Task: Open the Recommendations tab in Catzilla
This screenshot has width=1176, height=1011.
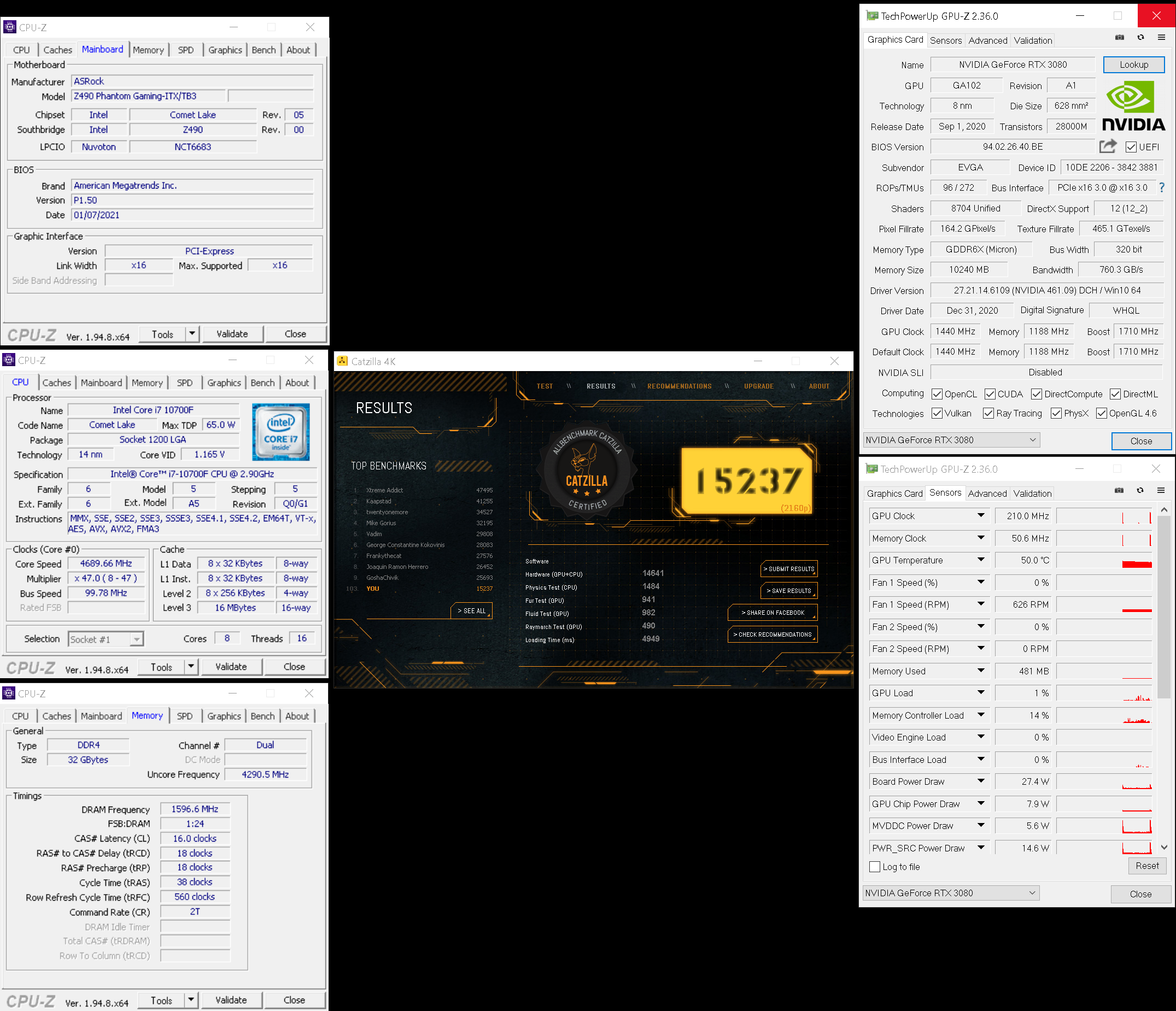Action: [680, 386]
